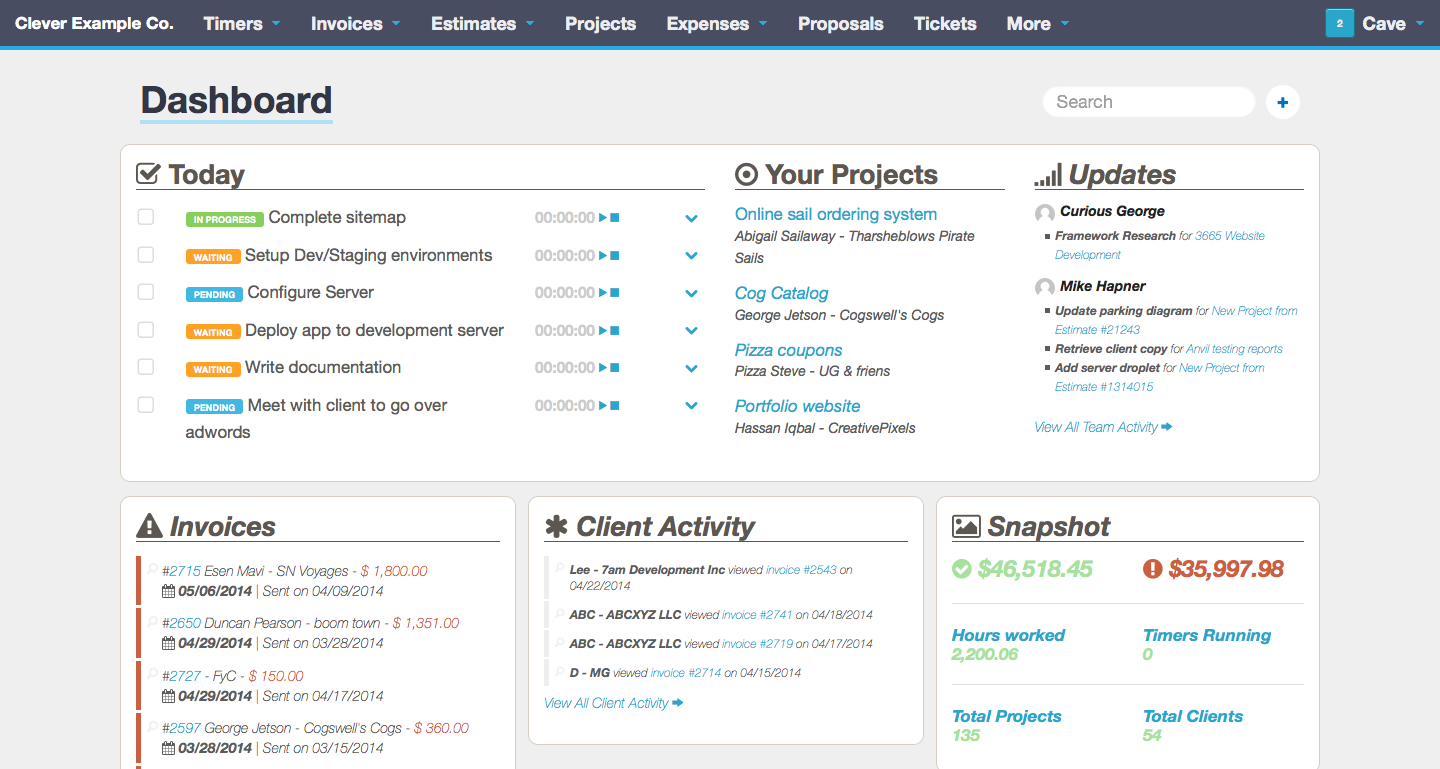Open the Online sail ordering system project
The image size is (1440, 769).
point(836,214)
